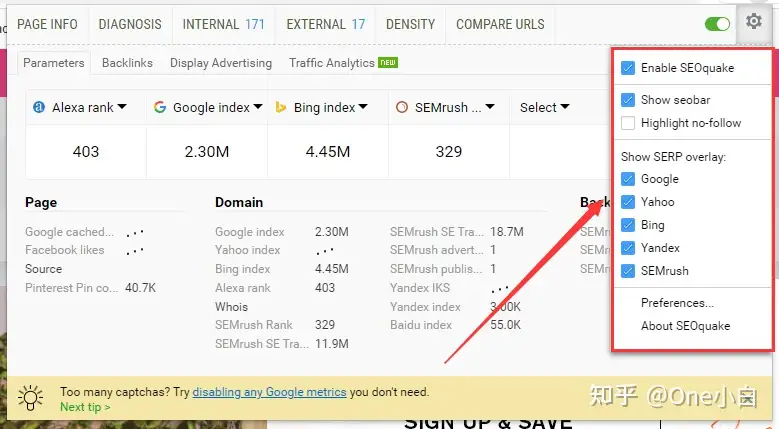Toggle the green SEOquake on/off switch
This screenshot has width=779, height=429.
(717, 24)
